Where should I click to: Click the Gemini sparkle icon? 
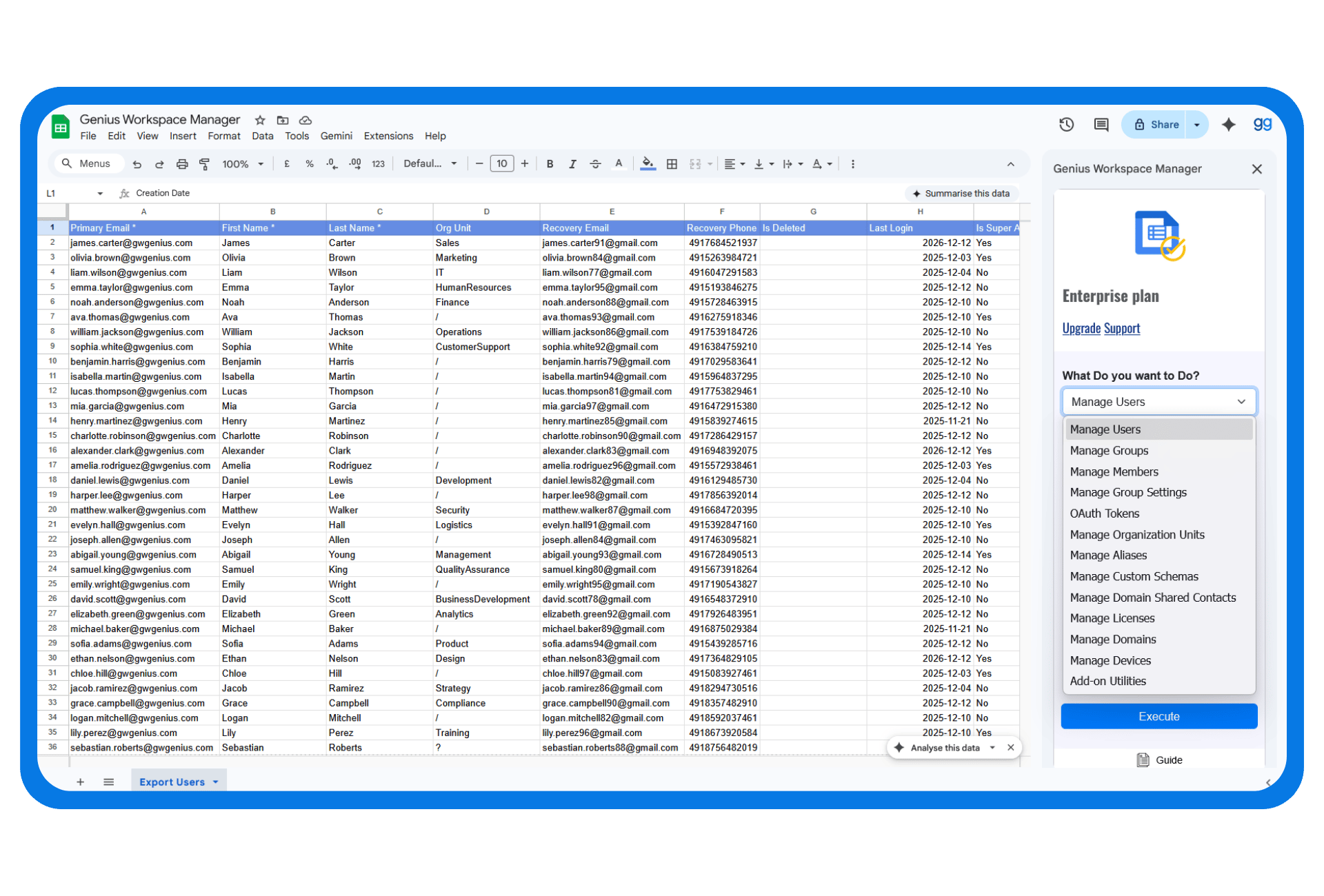pos(1228,125)
